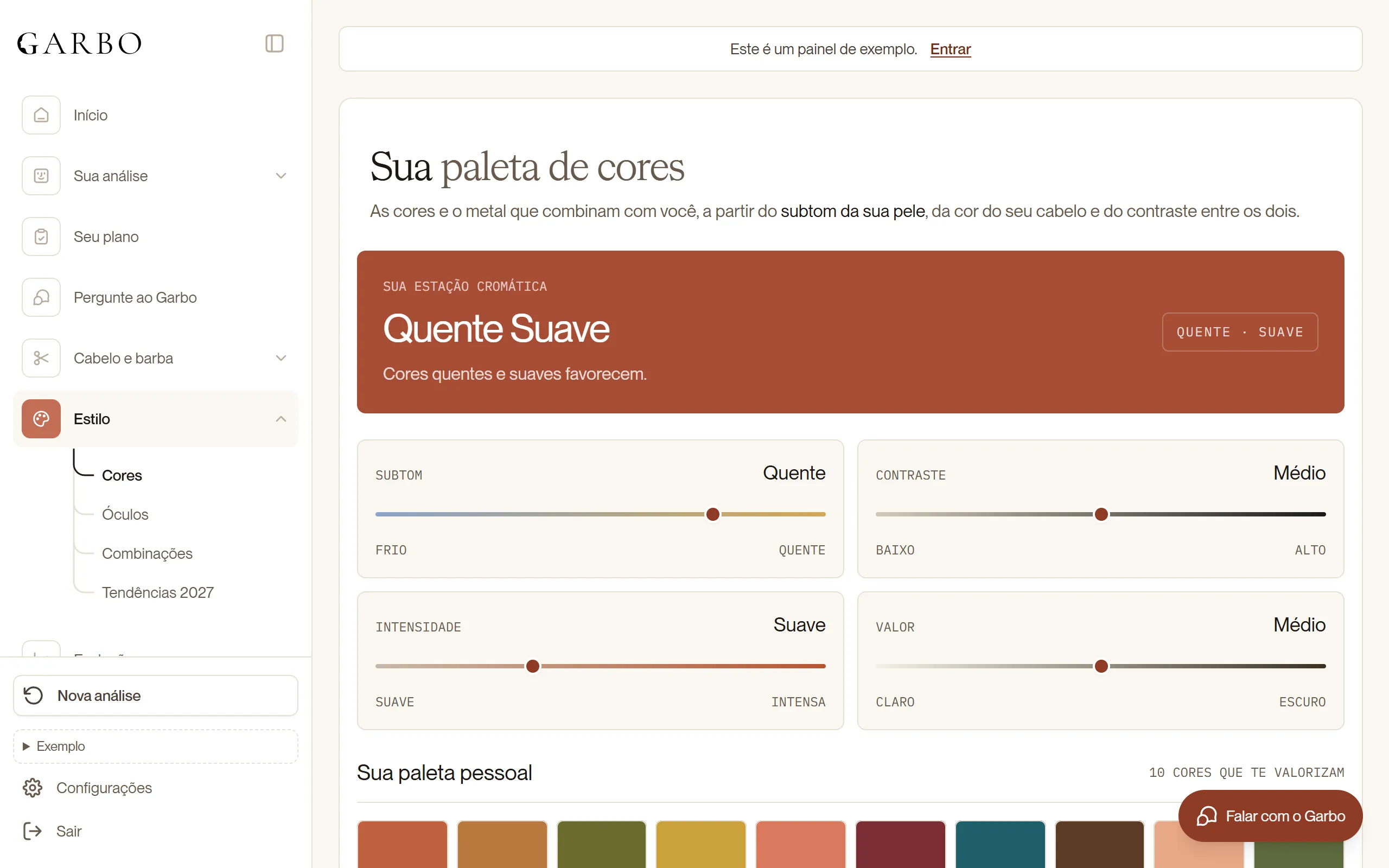
Task: Open Seu plano menu item
Action: tap(156, 237)
